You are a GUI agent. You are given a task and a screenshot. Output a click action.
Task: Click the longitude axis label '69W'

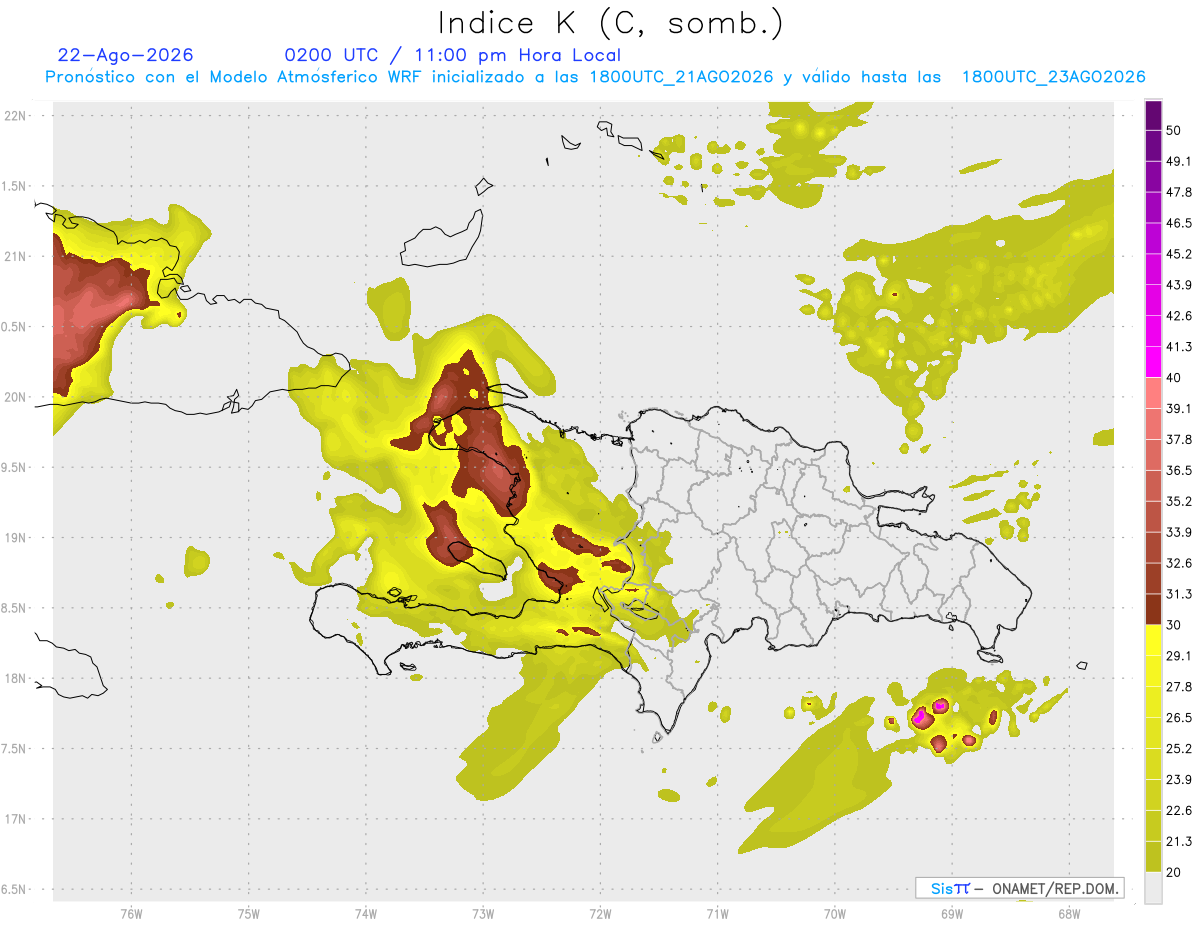(x=952, y=913)
